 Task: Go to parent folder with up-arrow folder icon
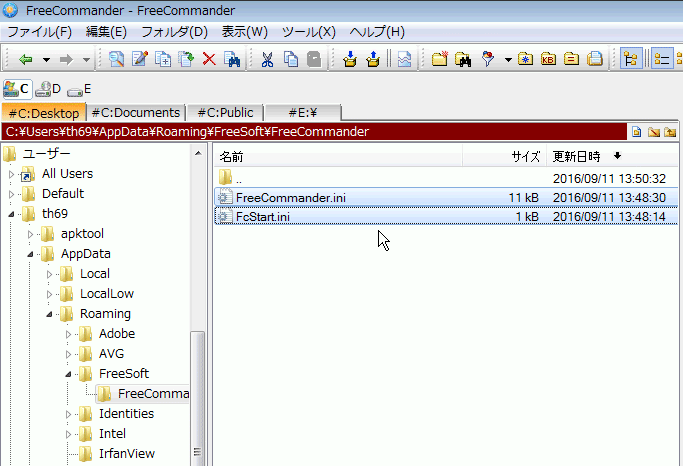670,132
